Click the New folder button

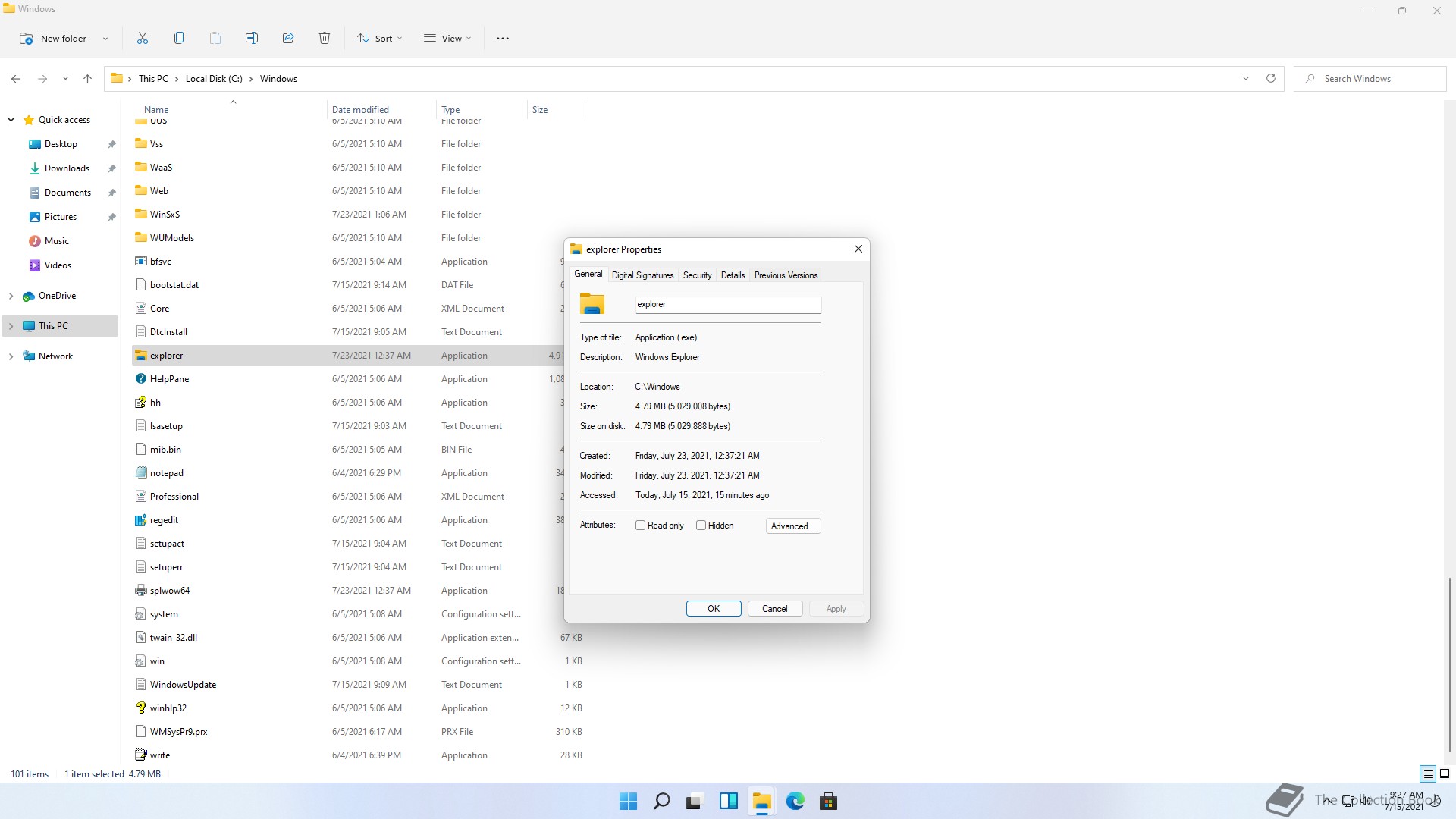[53, 39]
